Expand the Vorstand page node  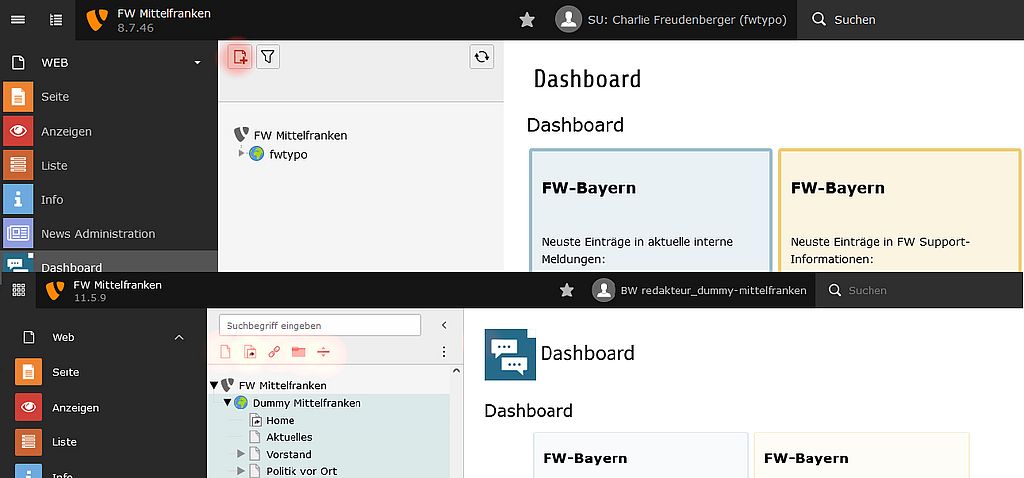click(240, 454)
